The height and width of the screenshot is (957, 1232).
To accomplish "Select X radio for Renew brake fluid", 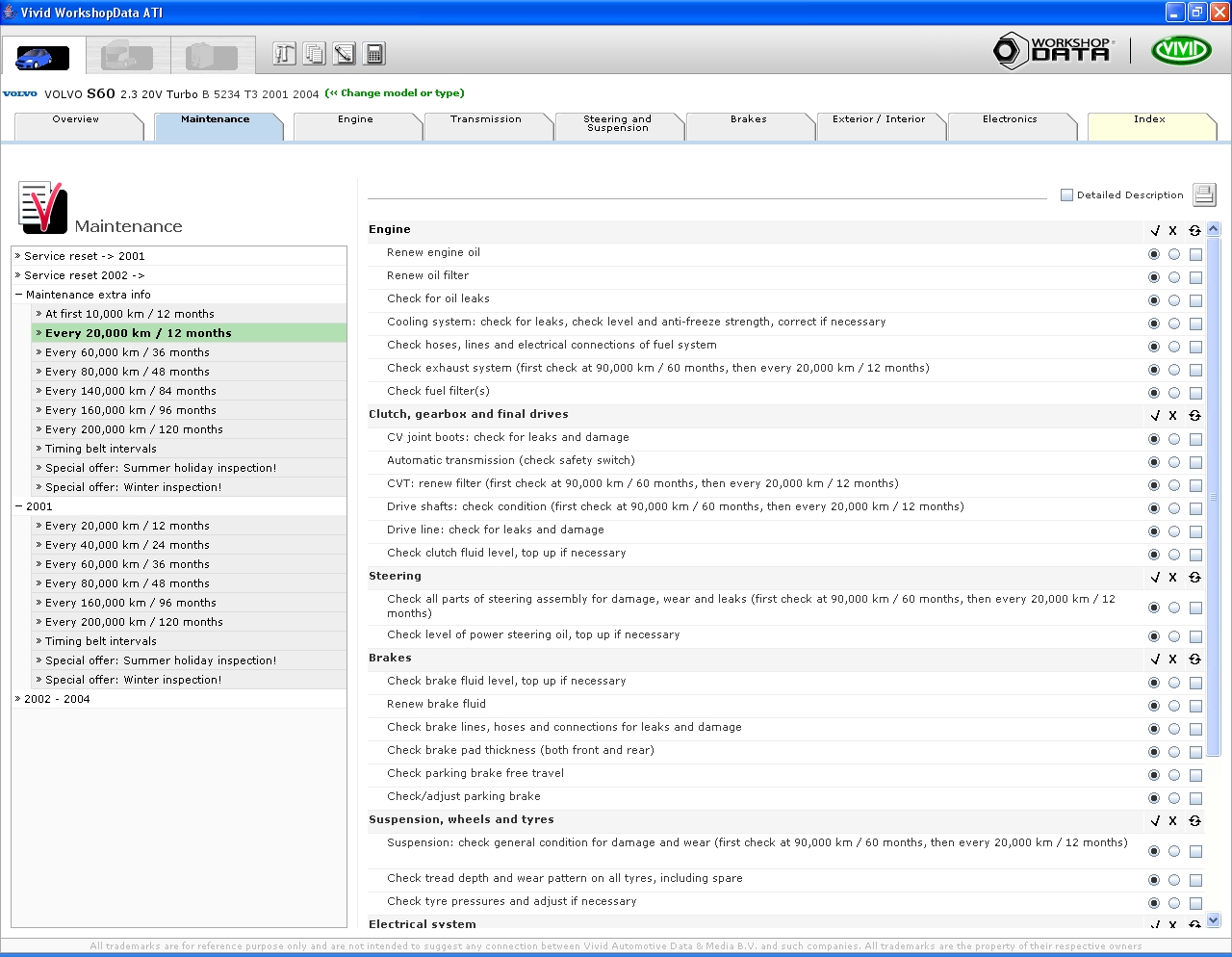I will (1174, 706).
